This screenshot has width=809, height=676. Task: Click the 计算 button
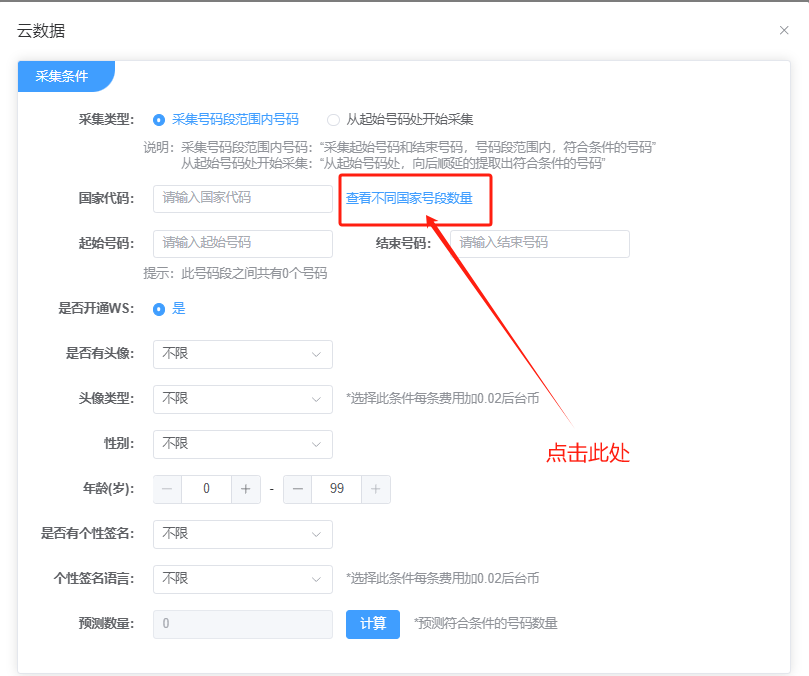click(373, 624)
